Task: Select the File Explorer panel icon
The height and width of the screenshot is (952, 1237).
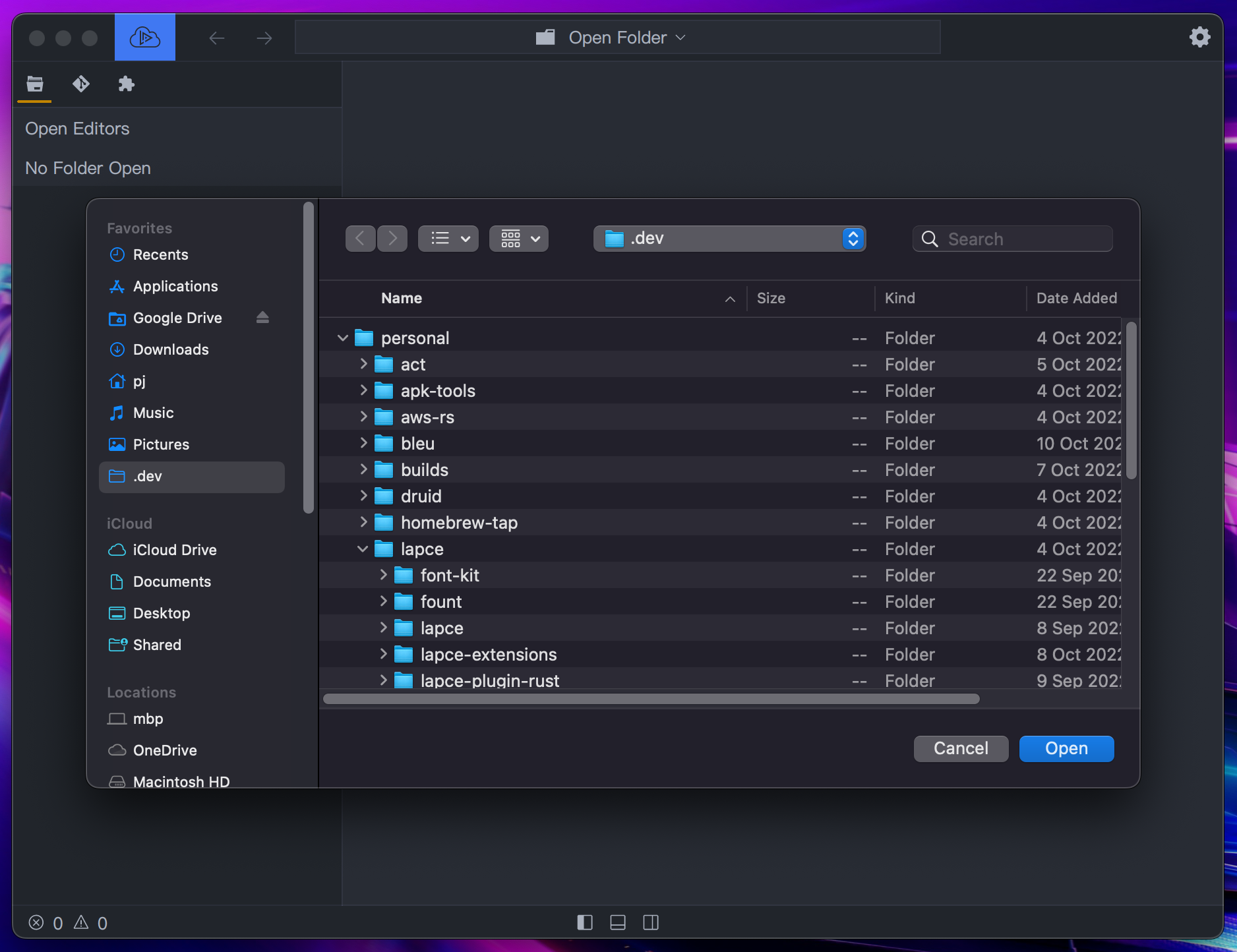Action: (35, 84)
